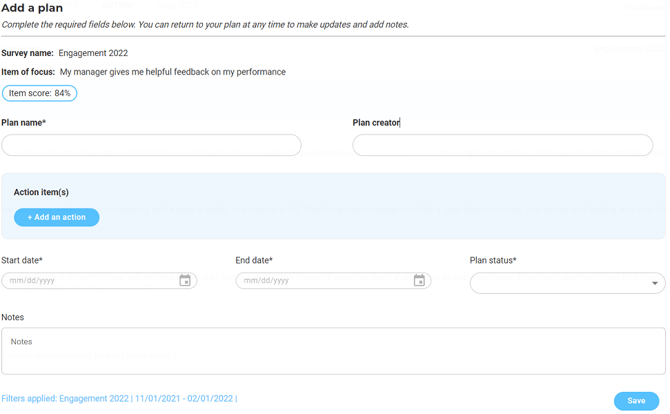Click into the End date mm/dd/yyyy field
Image resolution: width=670 pixels, height=414 pixels.
(x=324, y=281)
